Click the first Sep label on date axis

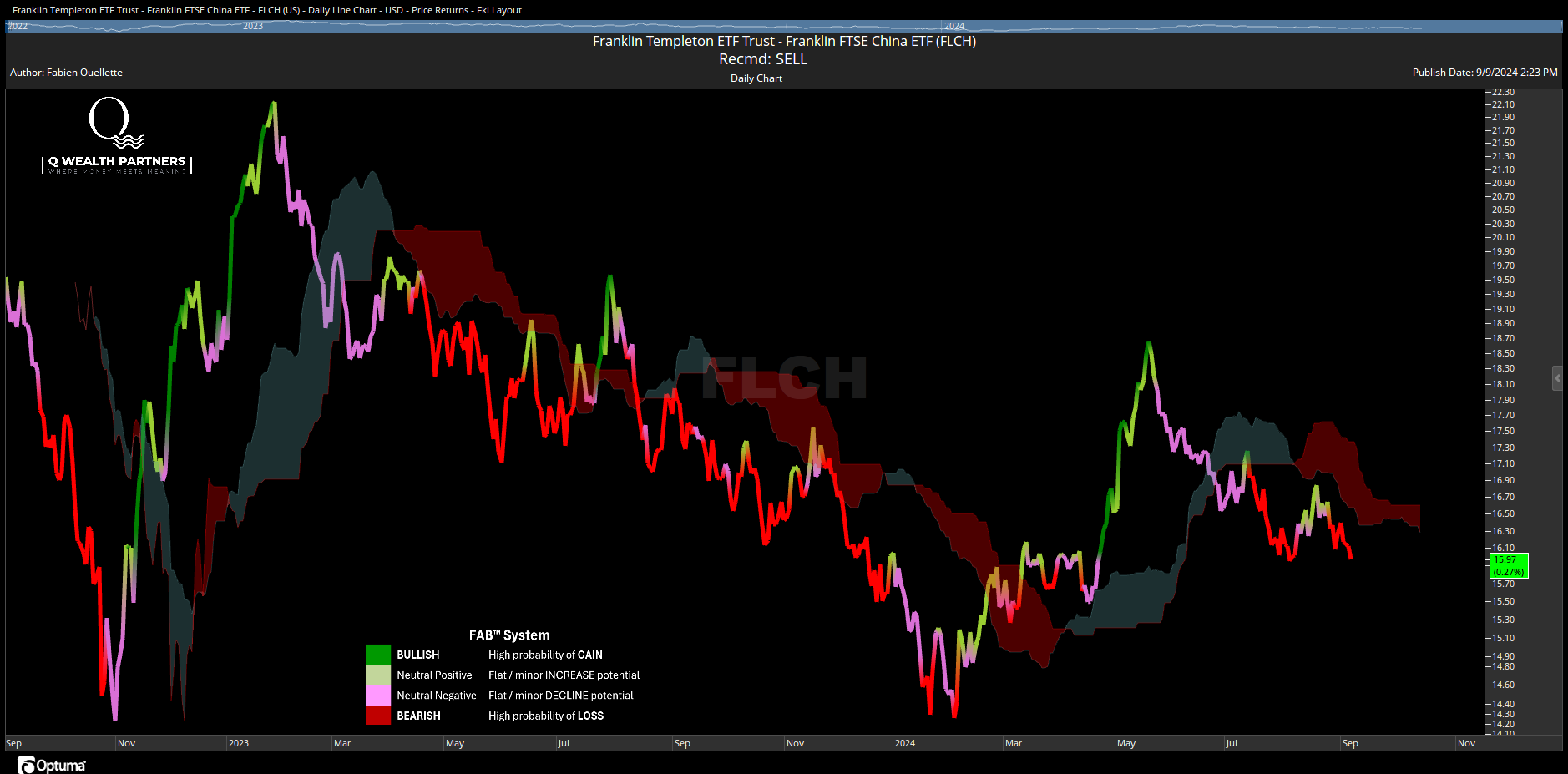(14, 743)
